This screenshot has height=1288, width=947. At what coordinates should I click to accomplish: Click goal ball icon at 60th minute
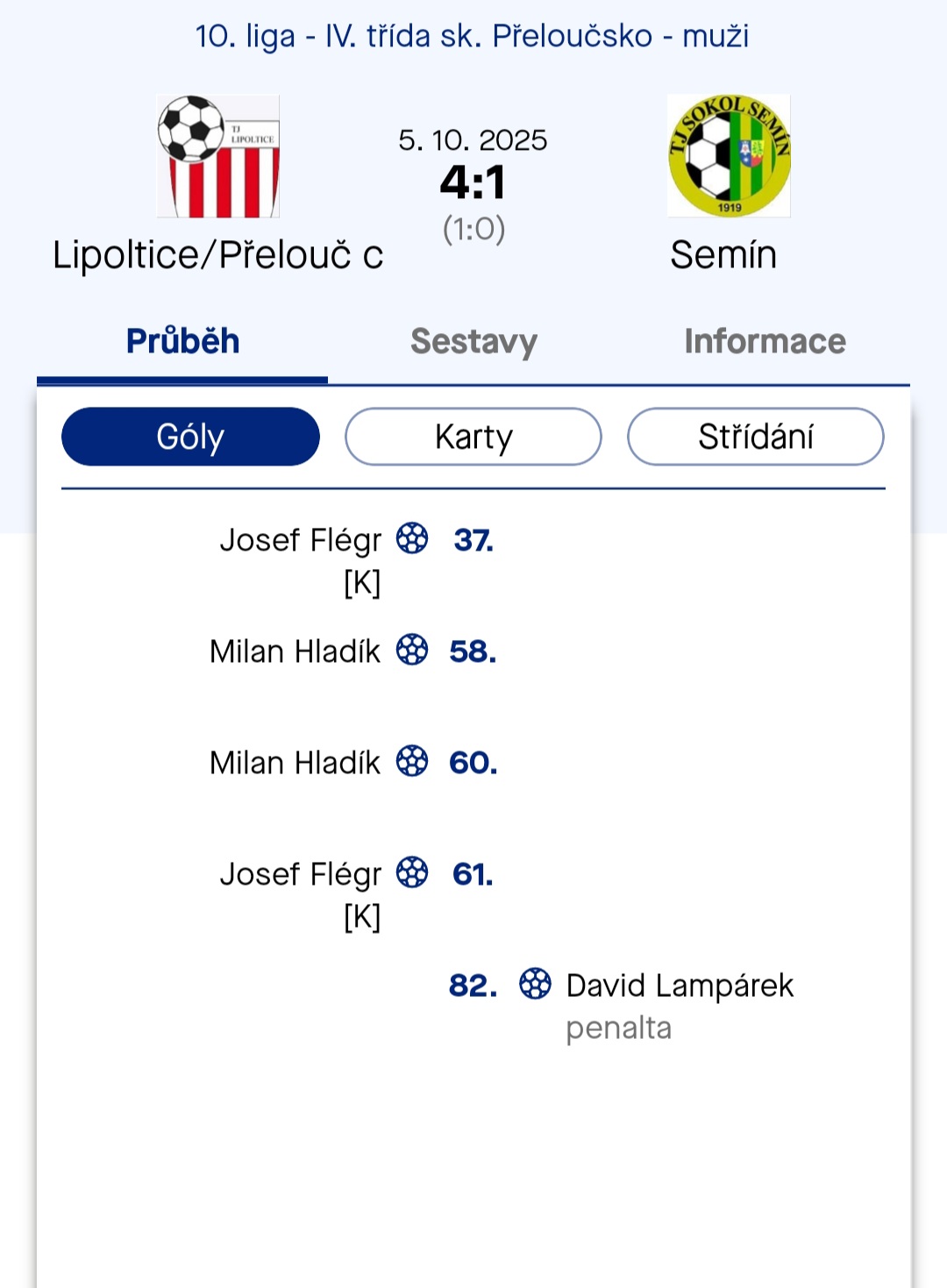click(412, 761)
